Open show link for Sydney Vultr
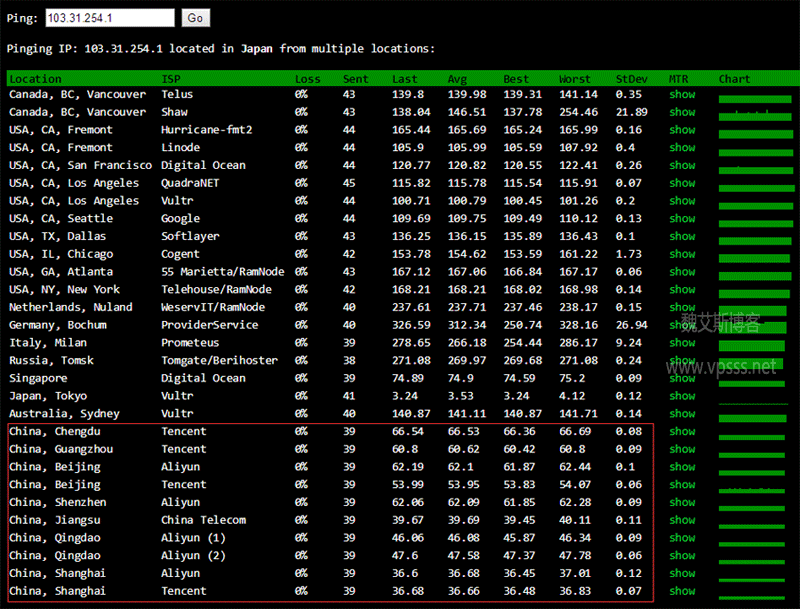Screen dimensions: 800x609 tap(682, 414)
